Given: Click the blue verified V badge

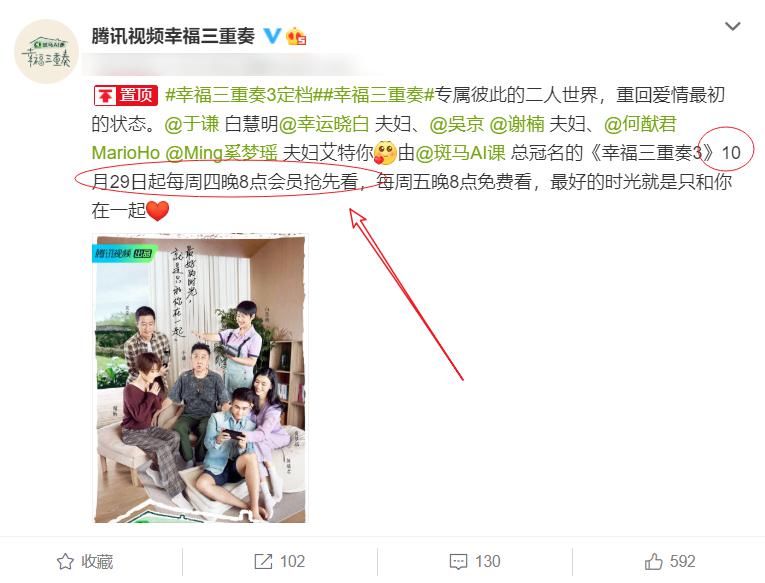Looking at the screenshot, I should pos(272,36).
